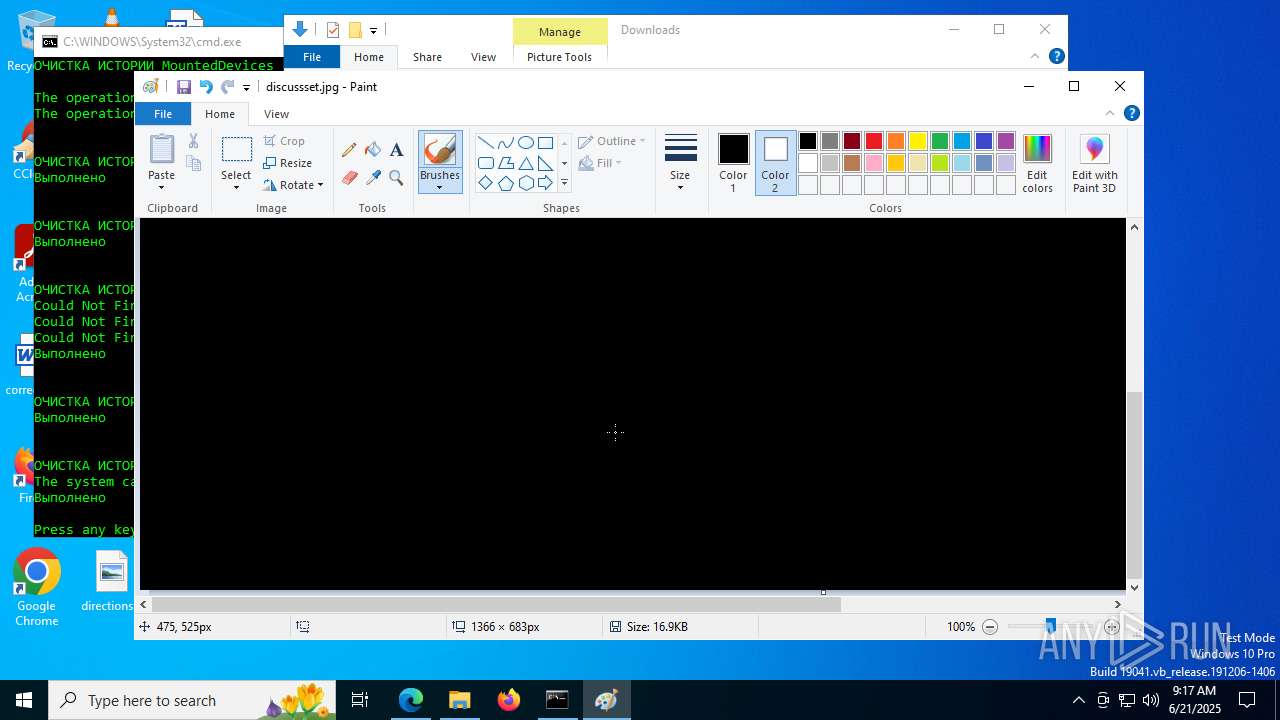Open Microsoft Edge from the taskbar

coord(411,700)
